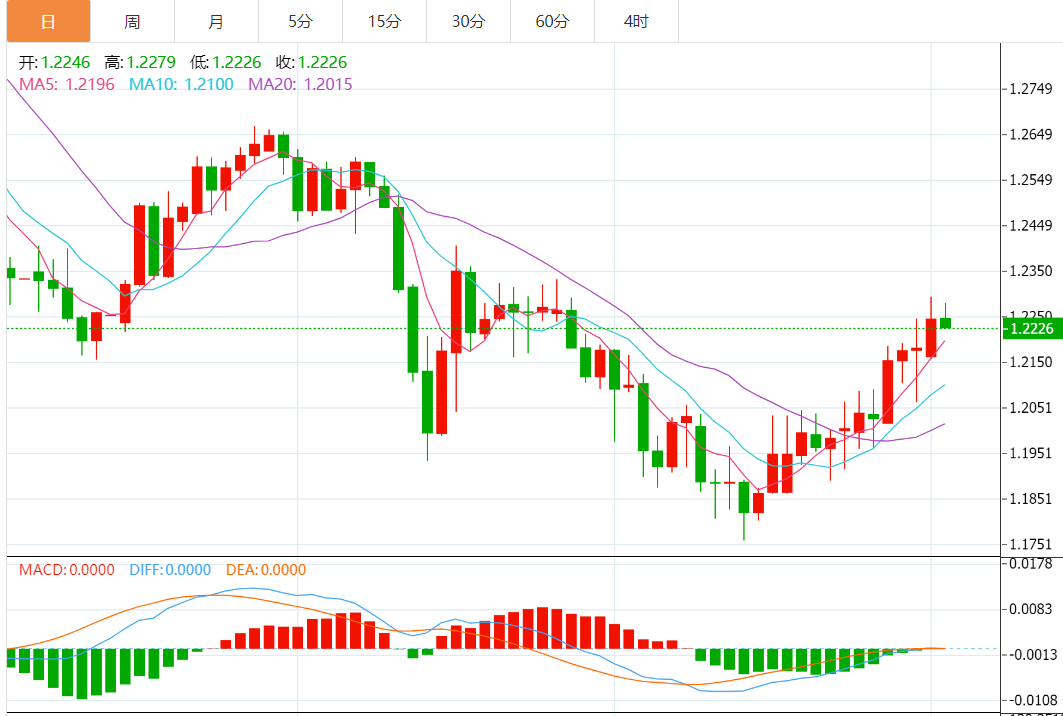Open the 15分 timeframe tab

[384, 22]
